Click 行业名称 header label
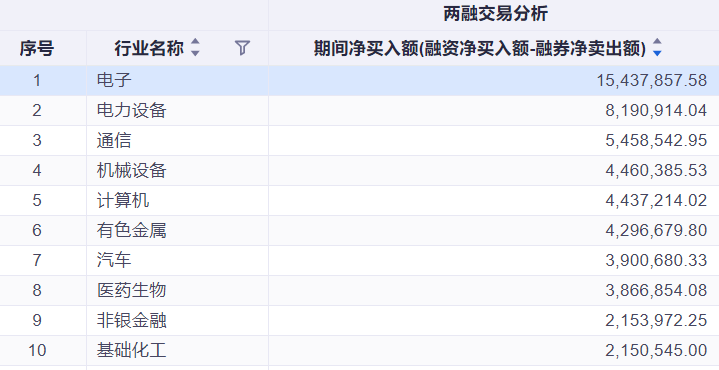Image resolution: width=719 pixels, height=370 pixels. coord(149,48)
